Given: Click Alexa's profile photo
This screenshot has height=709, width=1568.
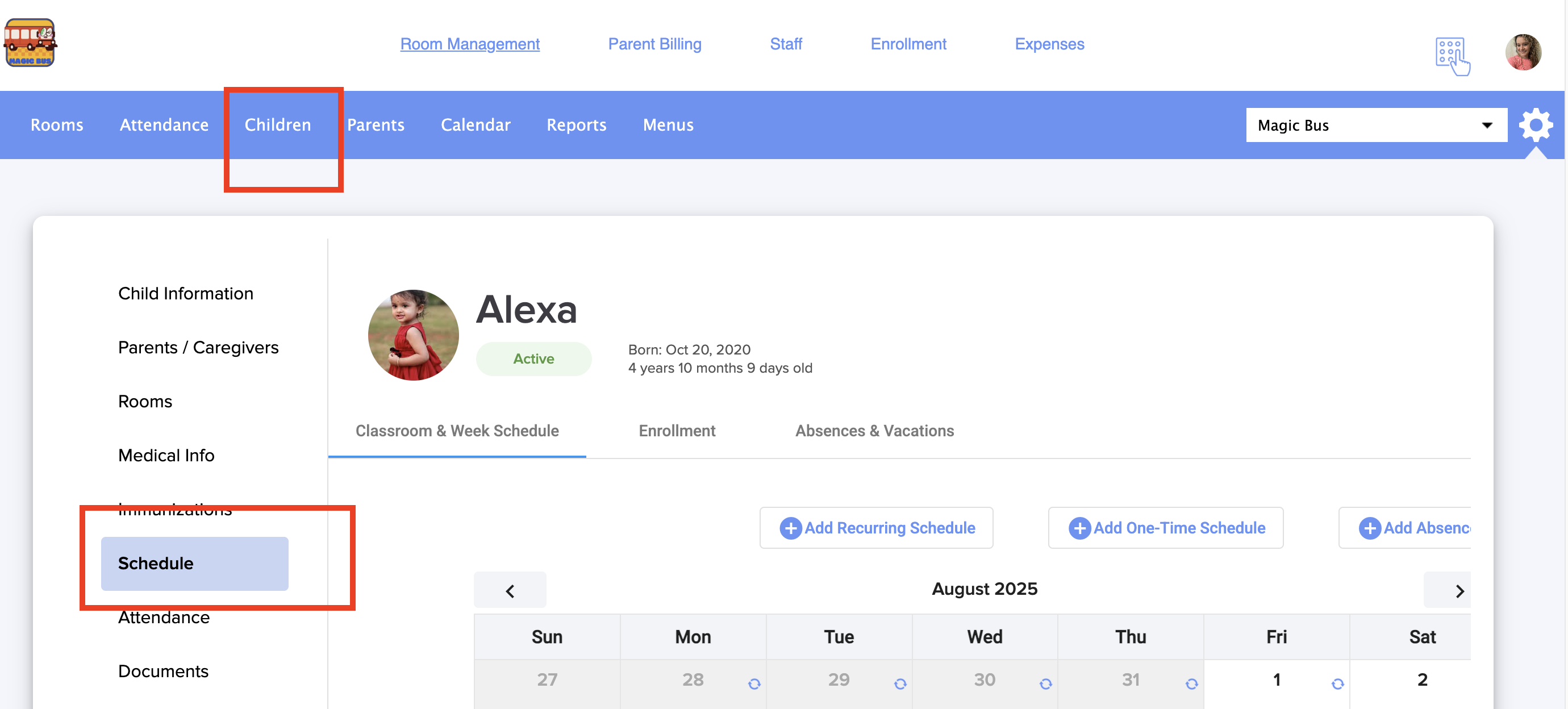Looking at the screenshot, I should click(414, 335).
